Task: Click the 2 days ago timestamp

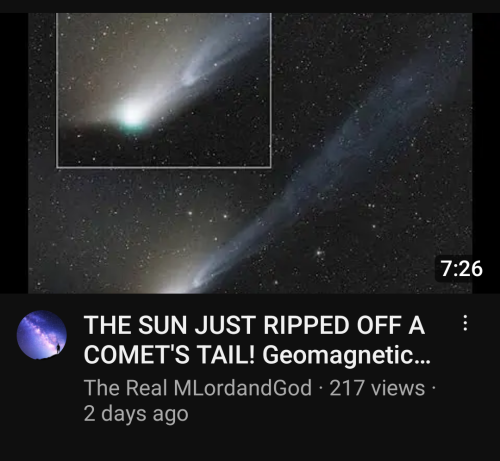Action: pyautogui.click(x=136, y=414)
